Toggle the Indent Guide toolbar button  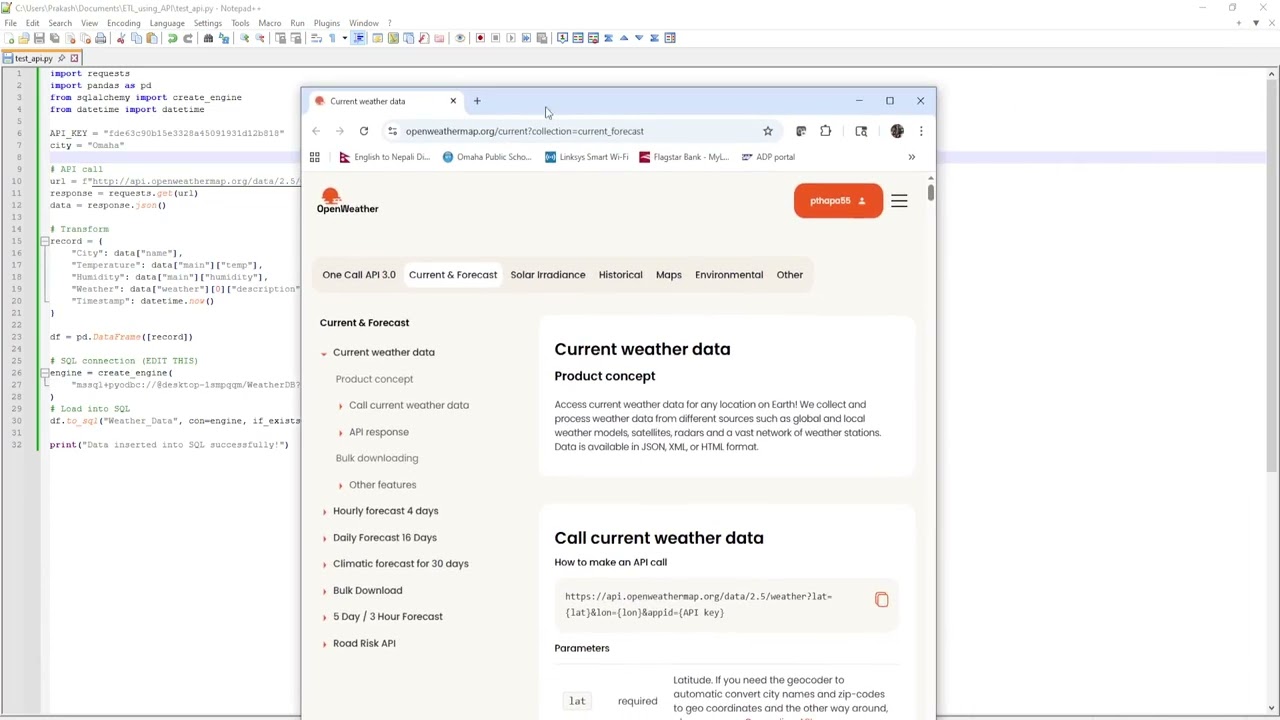coord(359,38)
